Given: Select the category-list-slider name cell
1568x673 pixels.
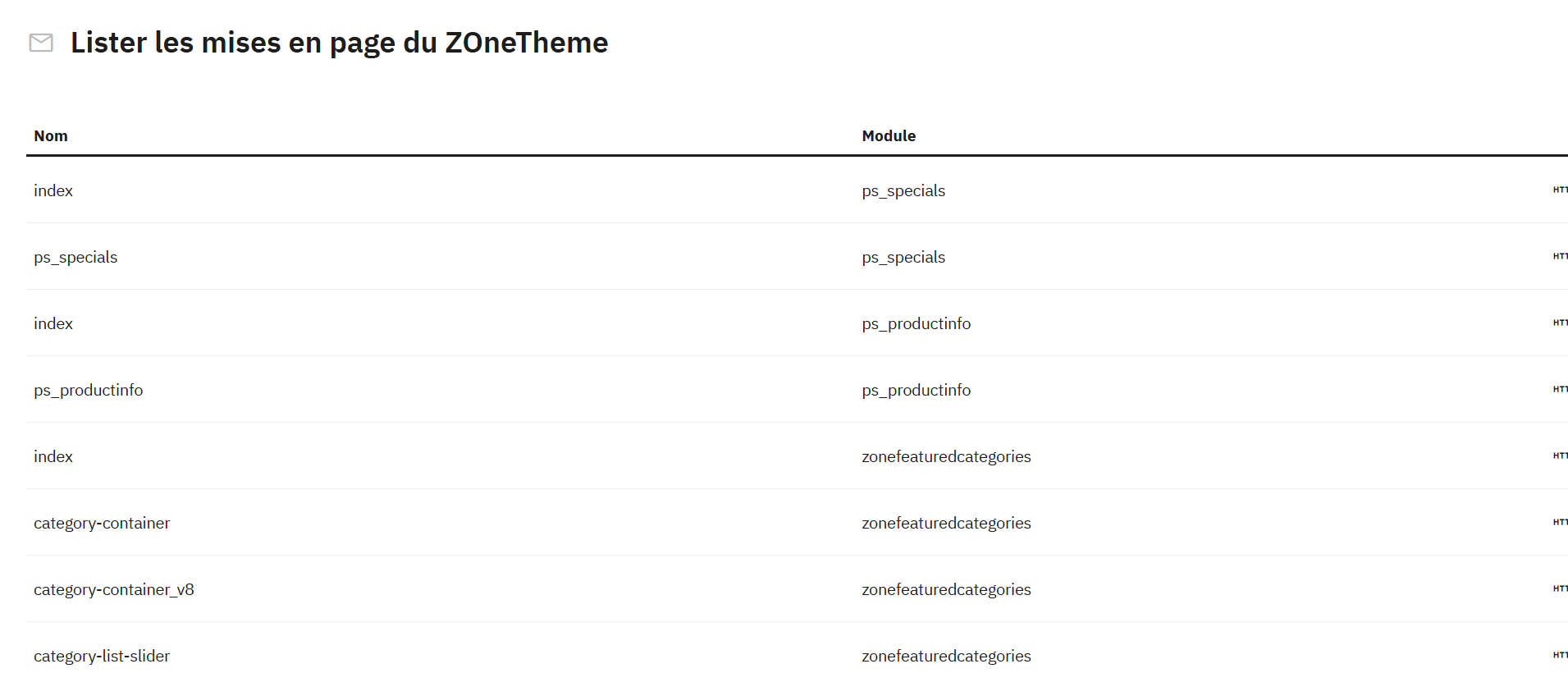Looking at the screenshot, I should [102, 657].
